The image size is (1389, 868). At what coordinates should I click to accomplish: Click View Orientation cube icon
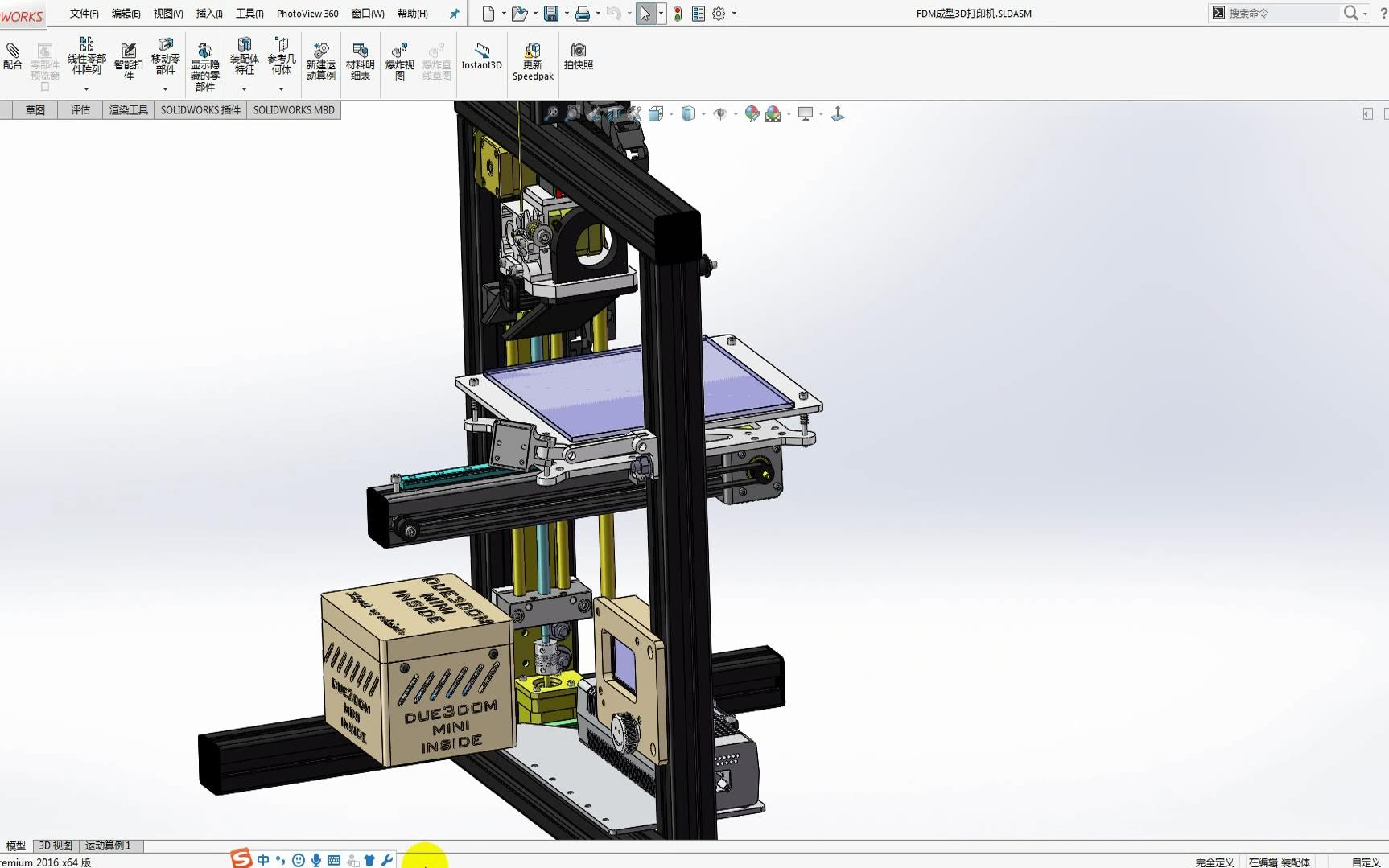coord(656,114)
